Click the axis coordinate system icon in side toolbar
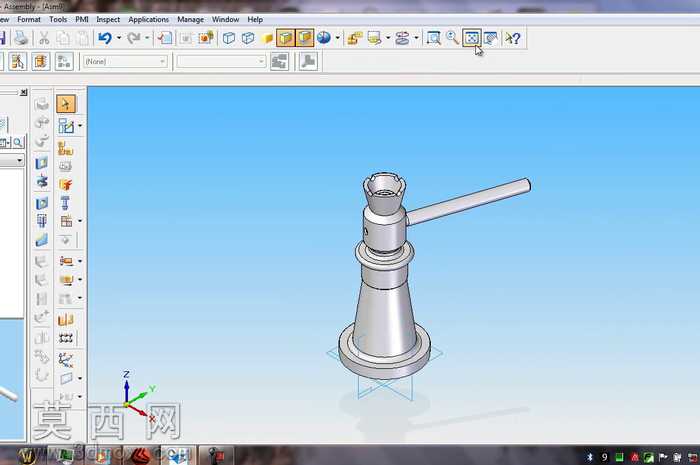Screen dimensions: 700x465 [66, 360]
